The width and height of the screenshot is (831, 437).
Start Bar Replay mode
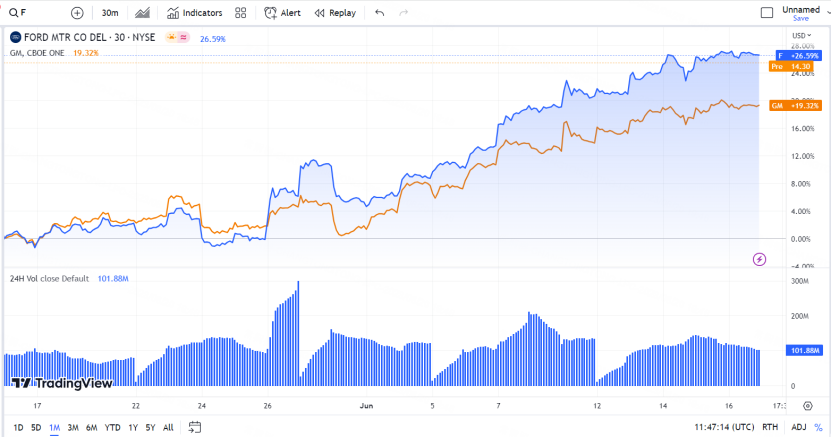point(335,13)
